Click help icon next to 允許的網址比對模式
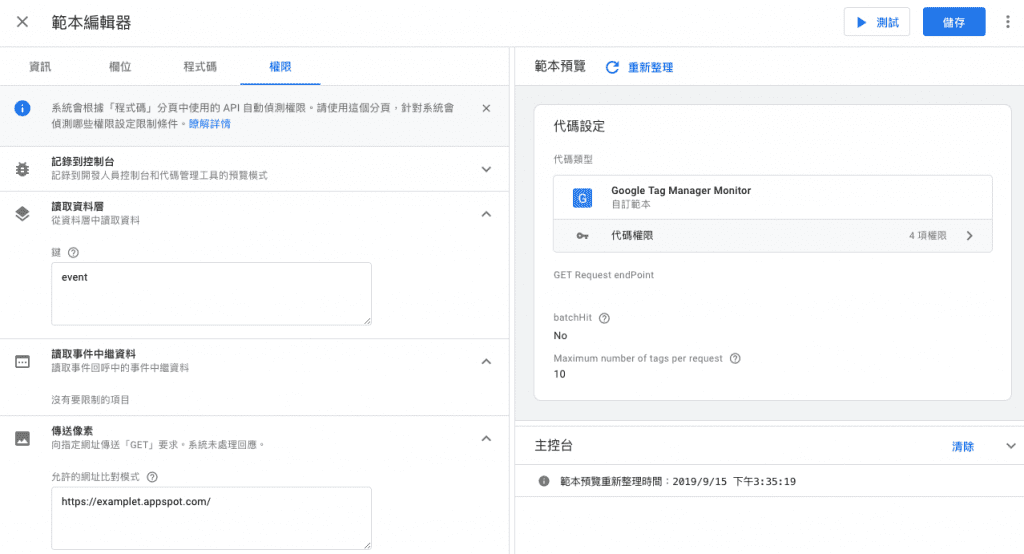The height and width of the screenshot is (554, 1024). [152, 477]
